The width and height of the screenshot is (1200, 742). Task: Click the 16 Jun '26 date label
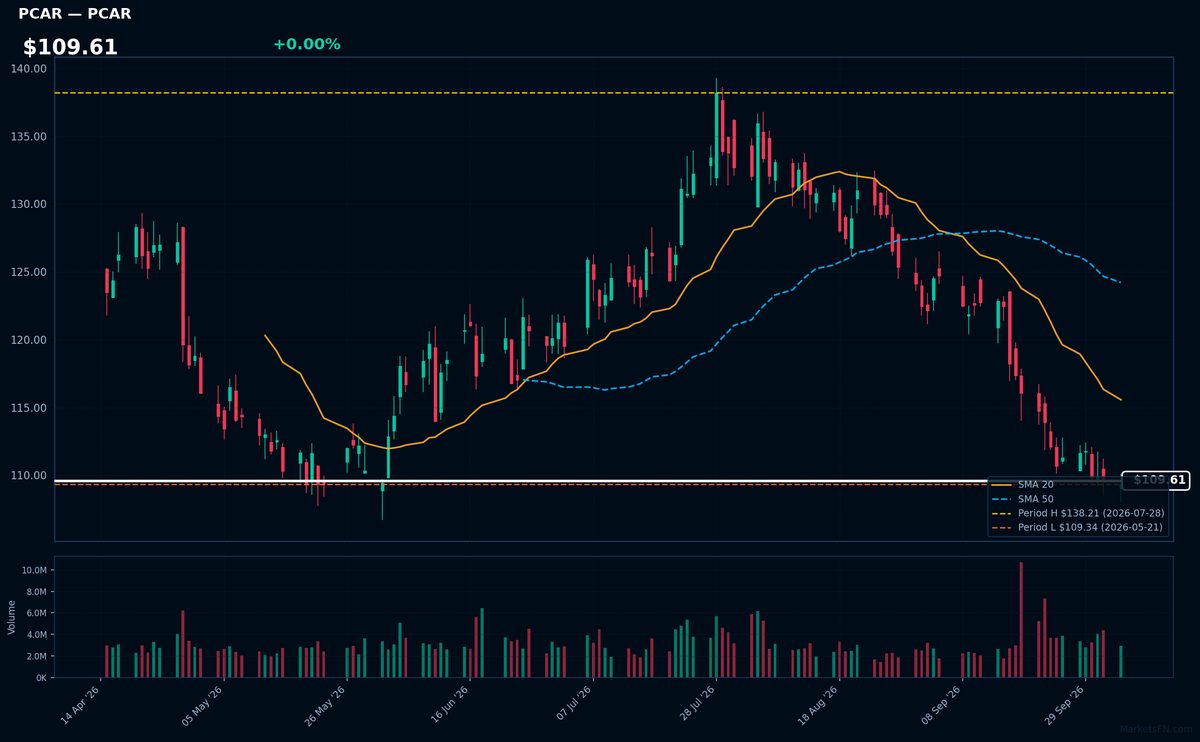pyautogui.click(x=448, y=706)
